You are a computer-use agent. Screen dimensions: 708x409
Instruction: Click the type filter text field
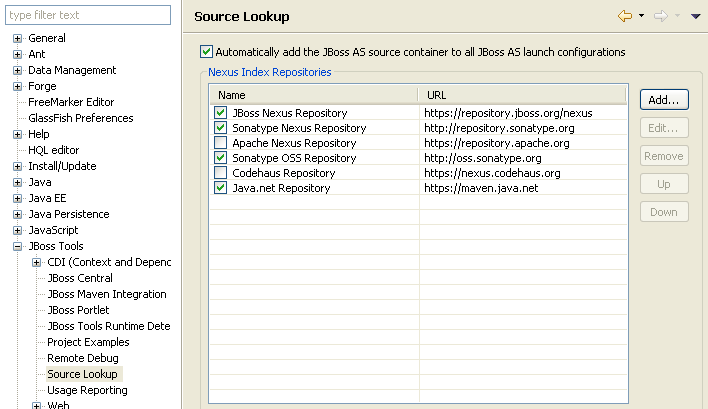[x=88, y=15]
